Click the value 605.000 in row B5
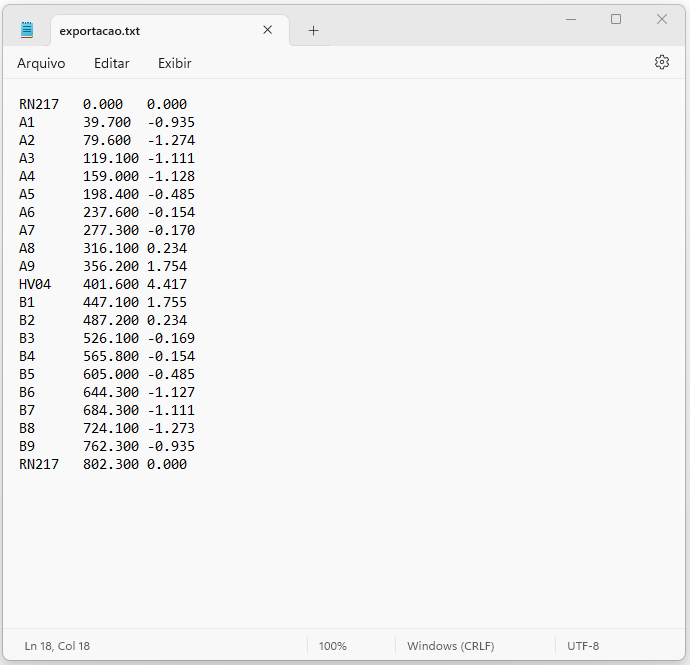Image resolution: width=690 pixels, height=665 pixels. tap(111, 375)
